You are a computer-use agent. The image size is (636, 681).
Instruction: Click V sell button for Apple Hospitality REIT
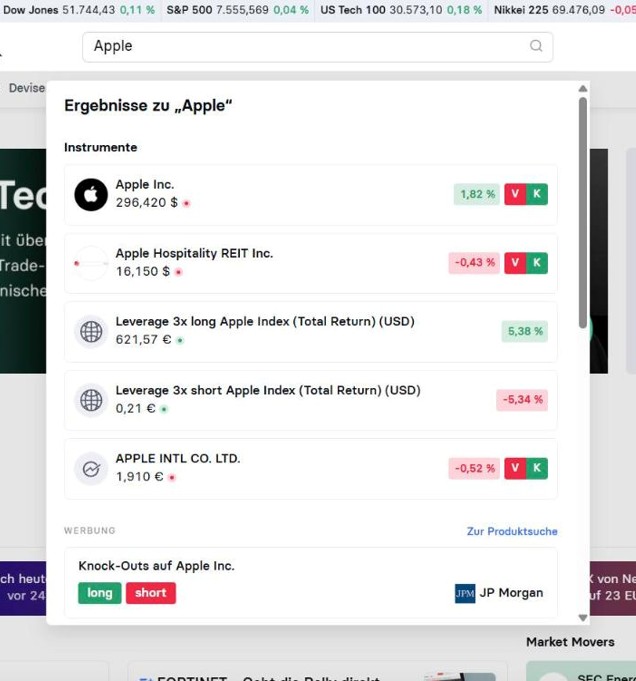(x=515, y=263)
